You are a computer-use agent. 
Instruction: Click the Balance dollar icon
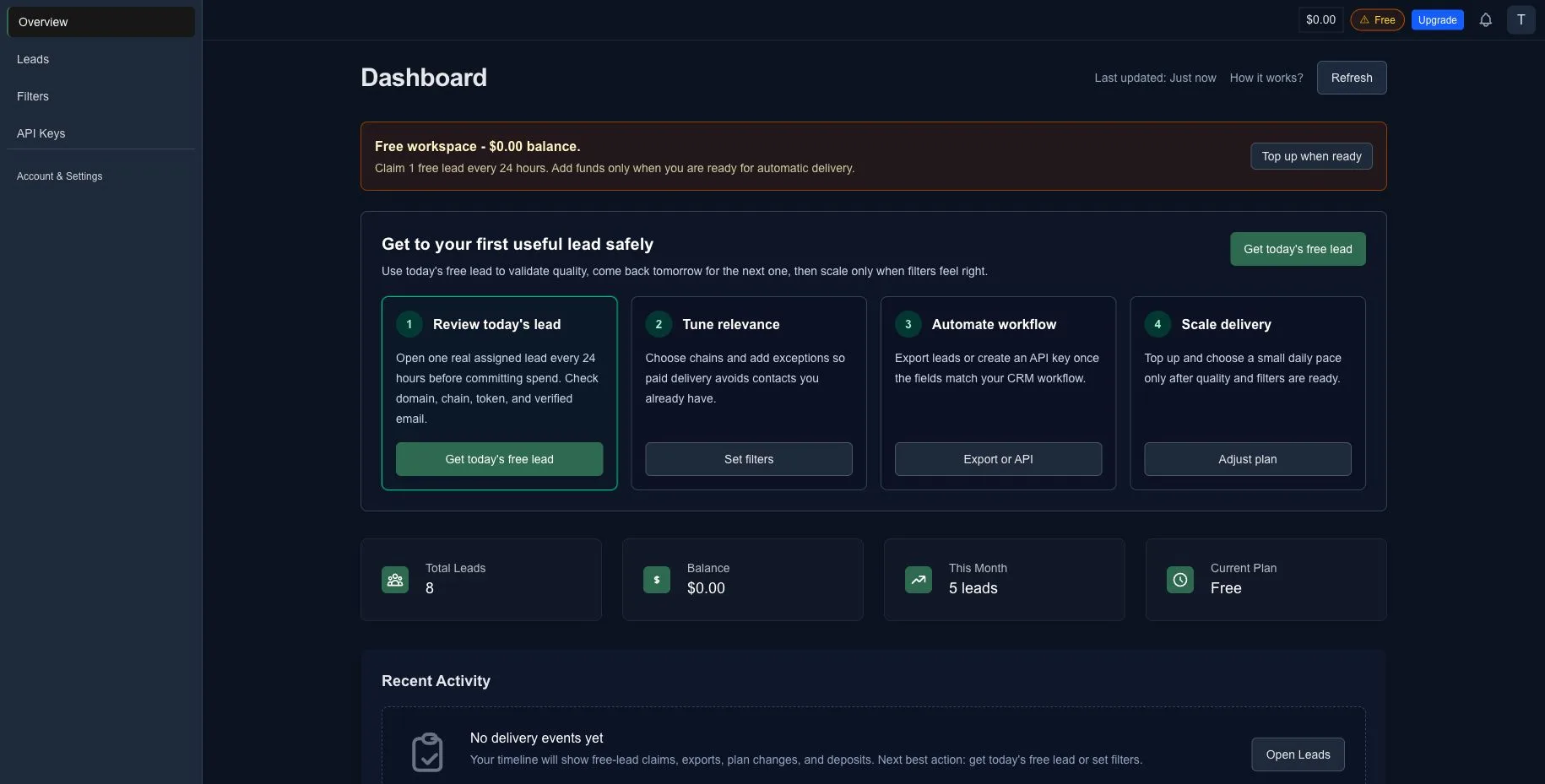point(657,580)
